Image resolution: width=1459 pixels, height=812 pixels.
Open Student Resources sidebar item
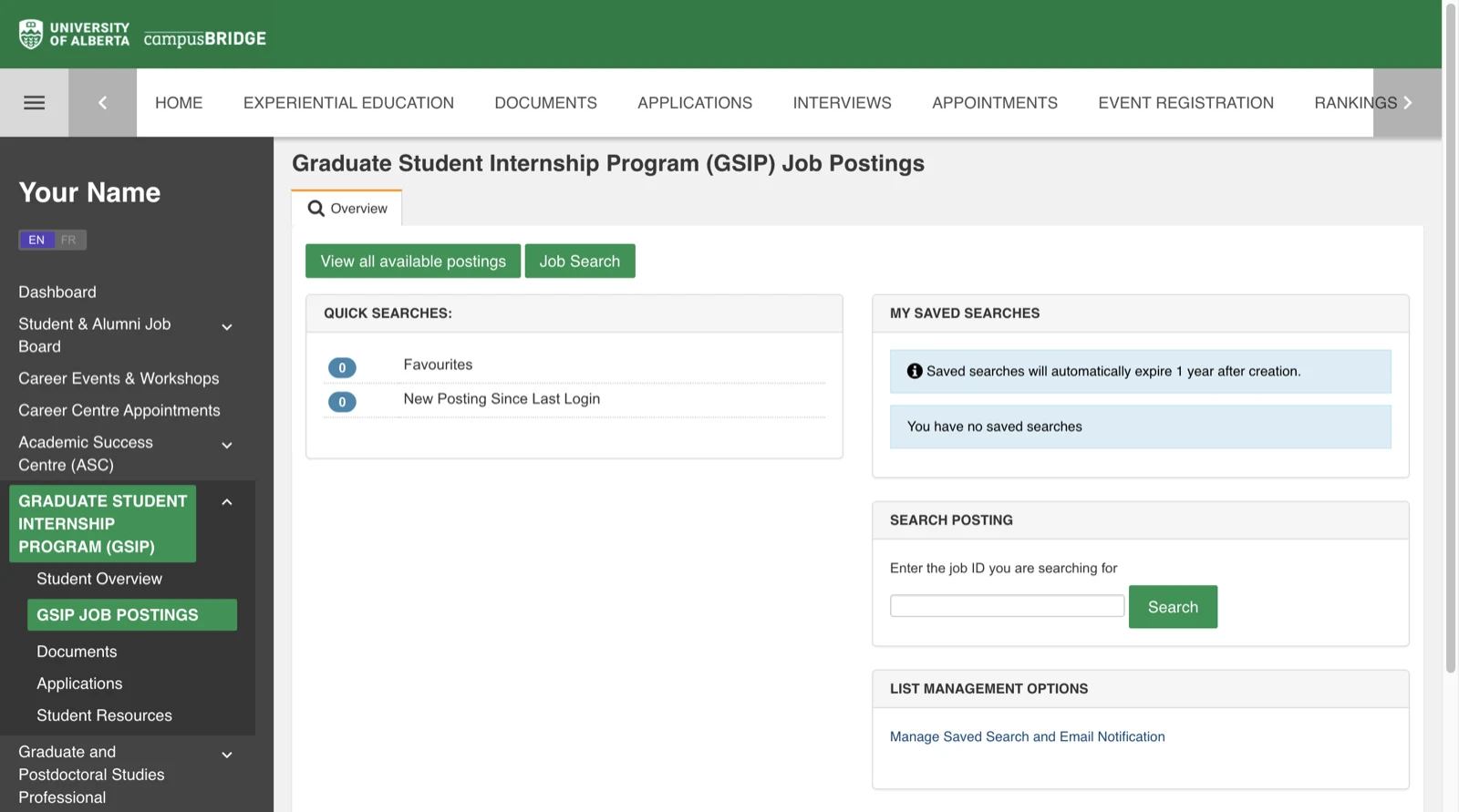104,715
